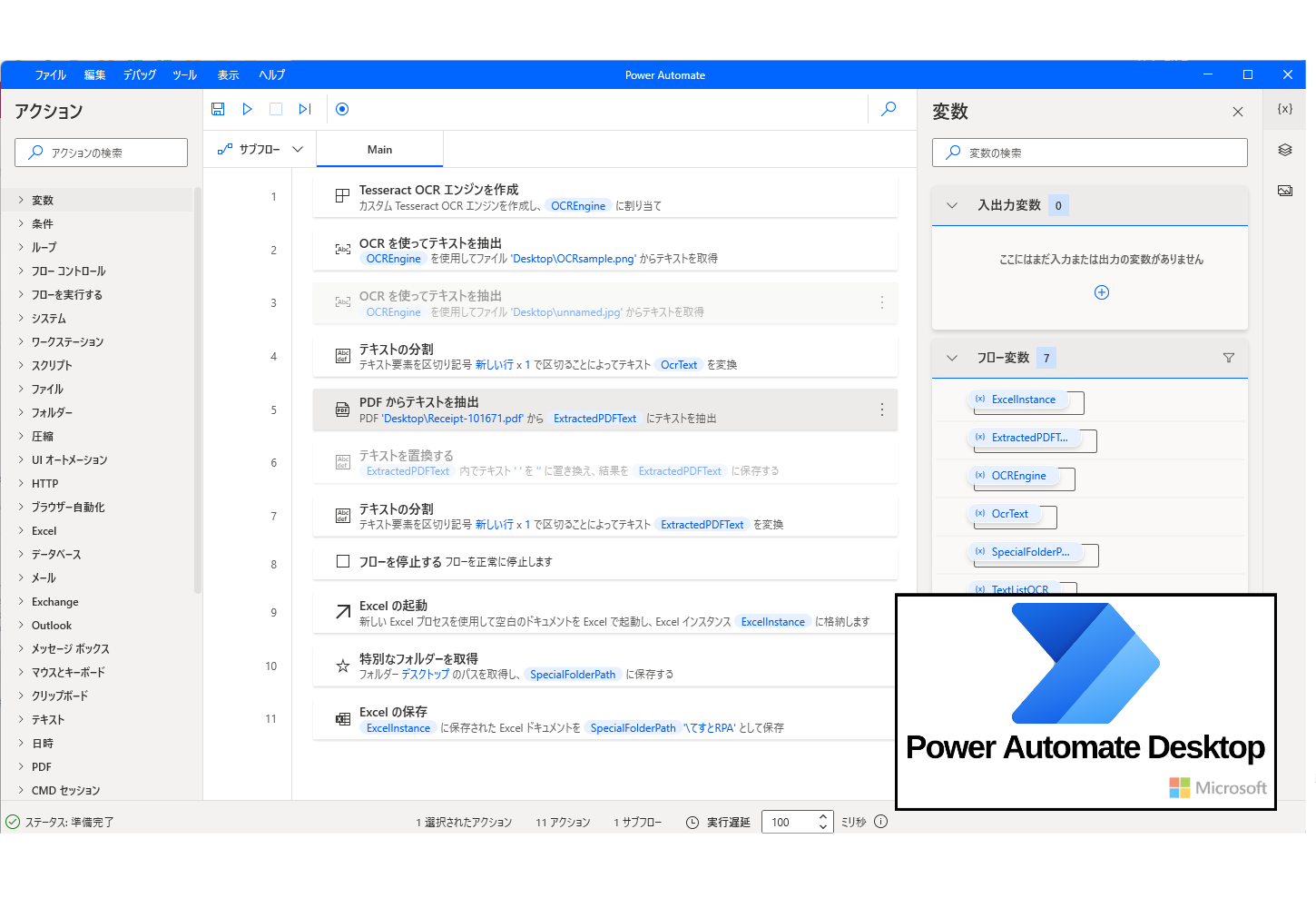Screen dimensions: 1316x908
Task: Start the recorder with the circle icon
Action: 342,109
